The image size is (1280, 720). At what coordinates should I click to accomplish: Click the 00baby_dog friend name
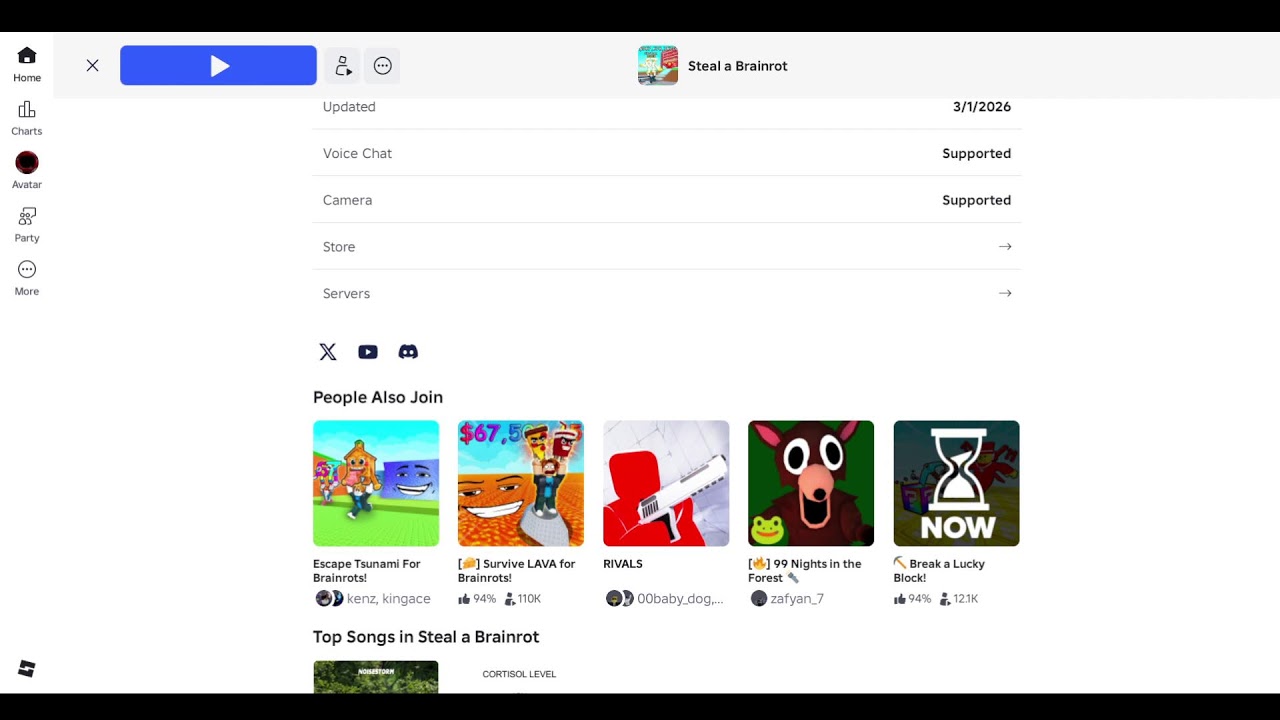tap(680, 599)
